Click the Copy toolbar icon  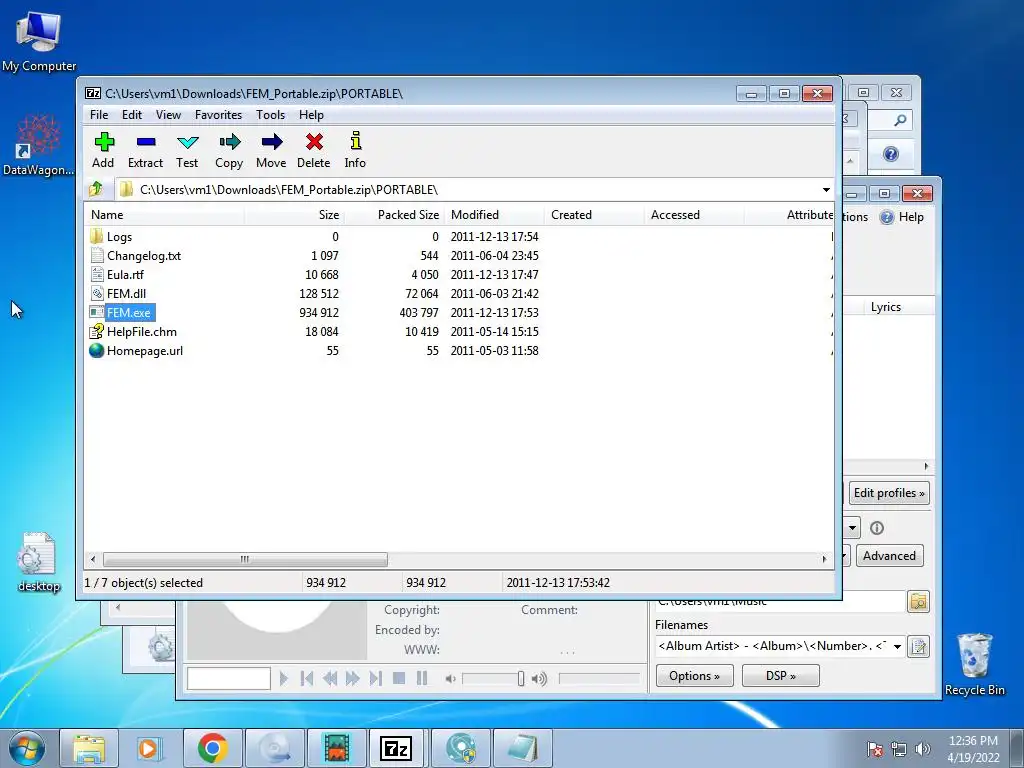229,150
